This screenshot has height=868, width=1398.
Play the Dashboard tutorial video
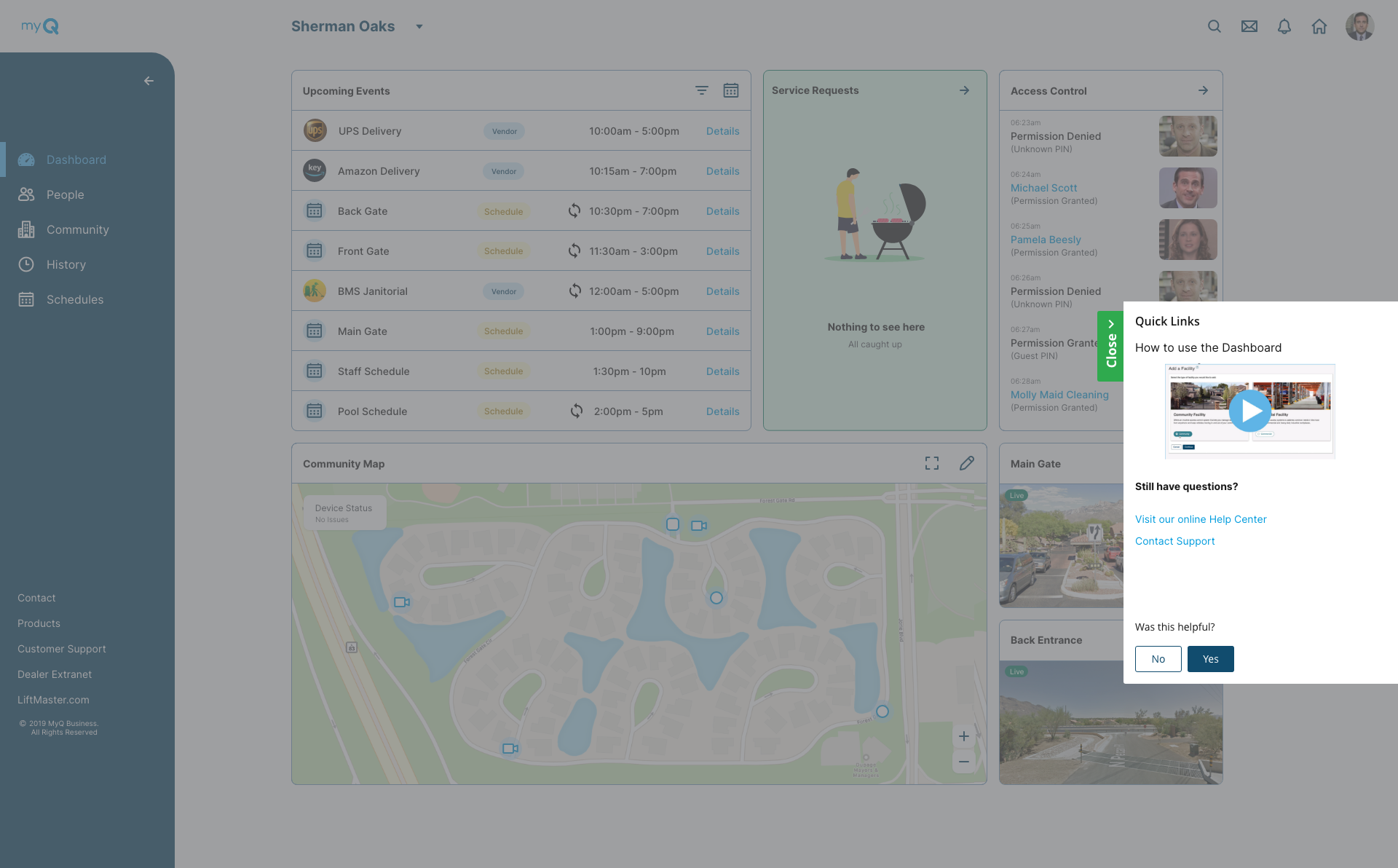tap(1250, 411)
